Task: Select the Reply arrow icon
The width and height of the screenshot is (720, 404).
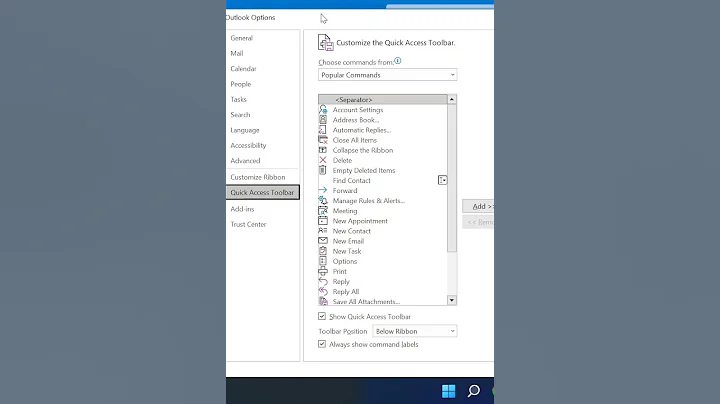Action: point(323,281)
